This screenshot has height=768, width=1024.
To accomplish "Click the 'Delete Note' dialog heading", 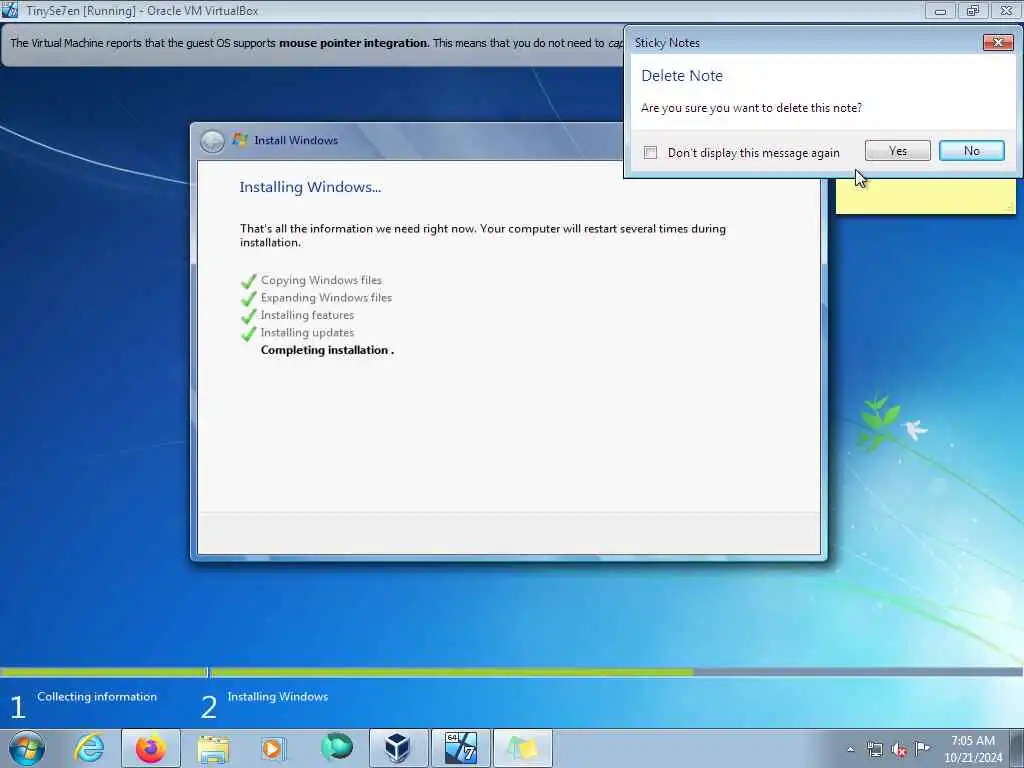I will pos(682,76).
